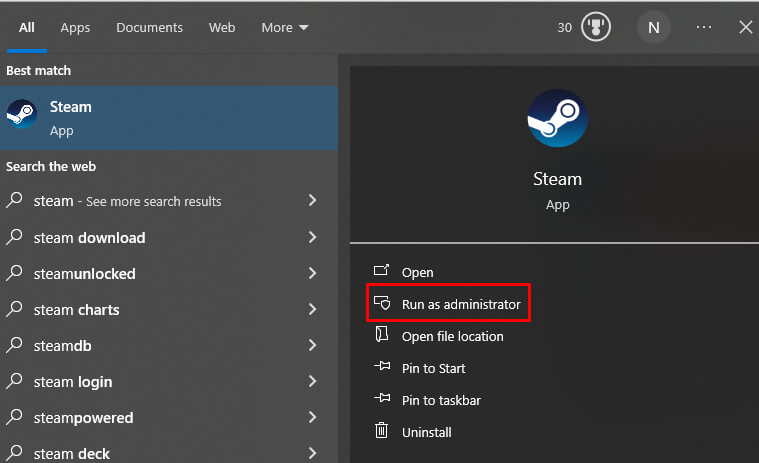Switch to the Documents tab
Viewport: 759px width, 463px height.
point(149,28)
